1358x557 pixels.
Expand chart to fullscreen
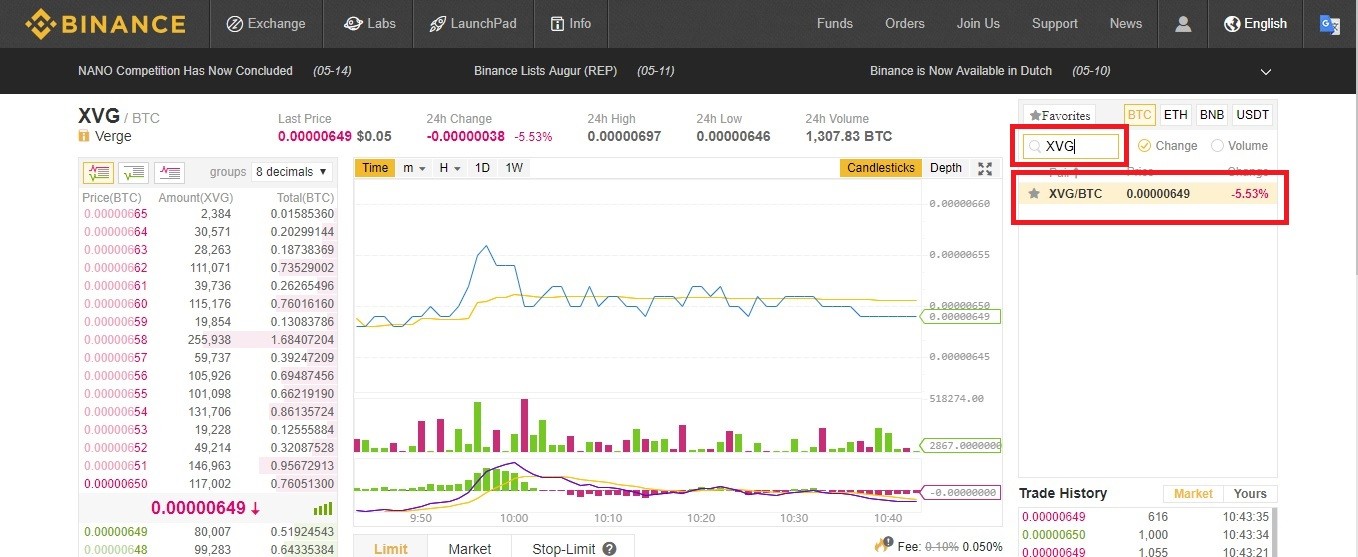click(985, 169)
